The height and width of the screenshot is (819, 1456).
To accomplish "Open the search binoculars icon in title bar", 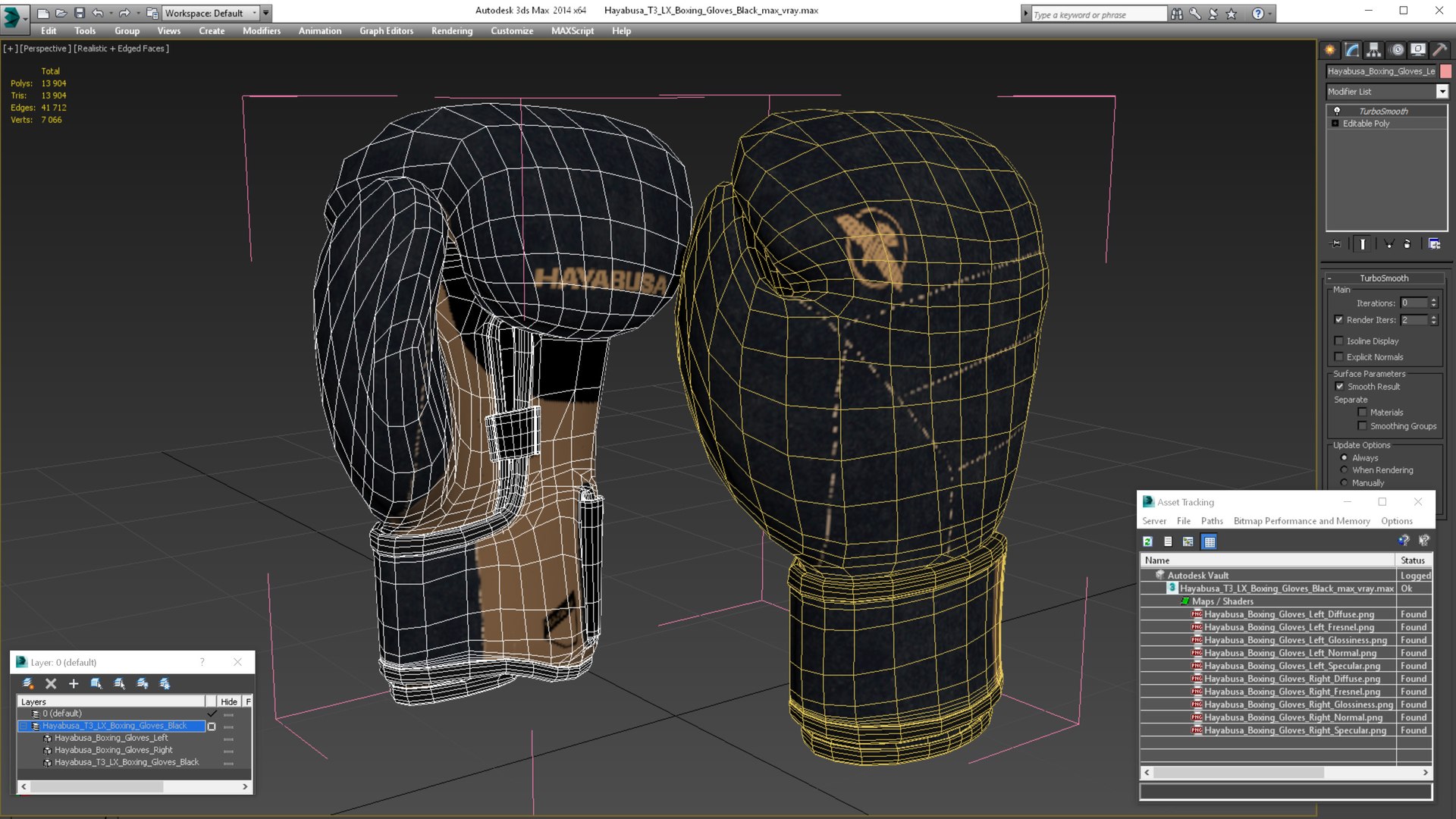I will click(1177, 14).
